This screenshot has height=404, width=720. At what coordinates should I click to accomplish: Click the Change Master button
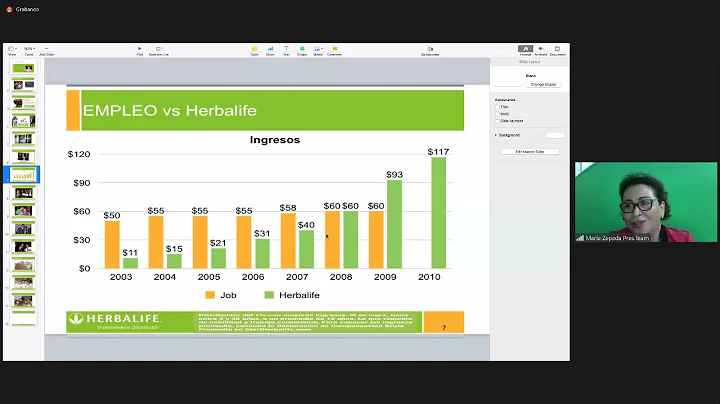(x=543, y=84)
